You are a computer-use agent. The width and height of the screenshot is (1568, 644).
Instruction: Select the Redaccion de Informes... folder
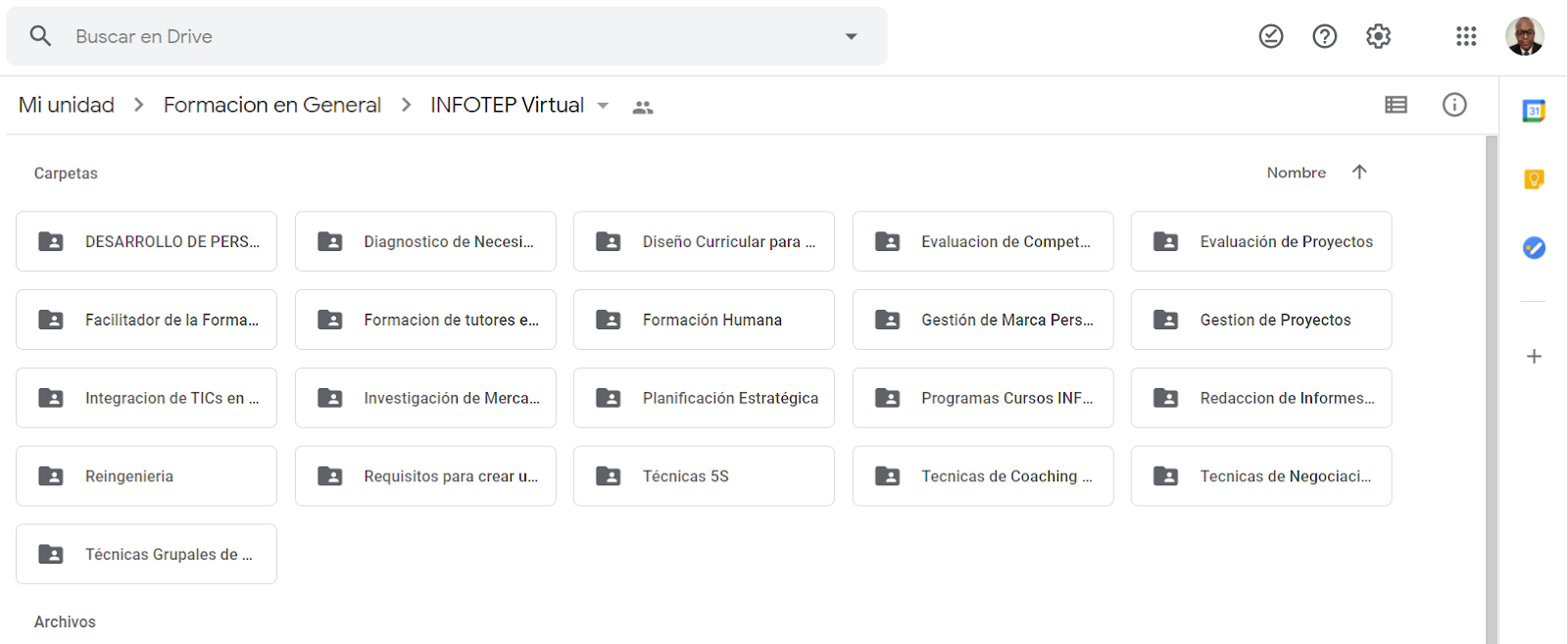(x=1261, y=398)
